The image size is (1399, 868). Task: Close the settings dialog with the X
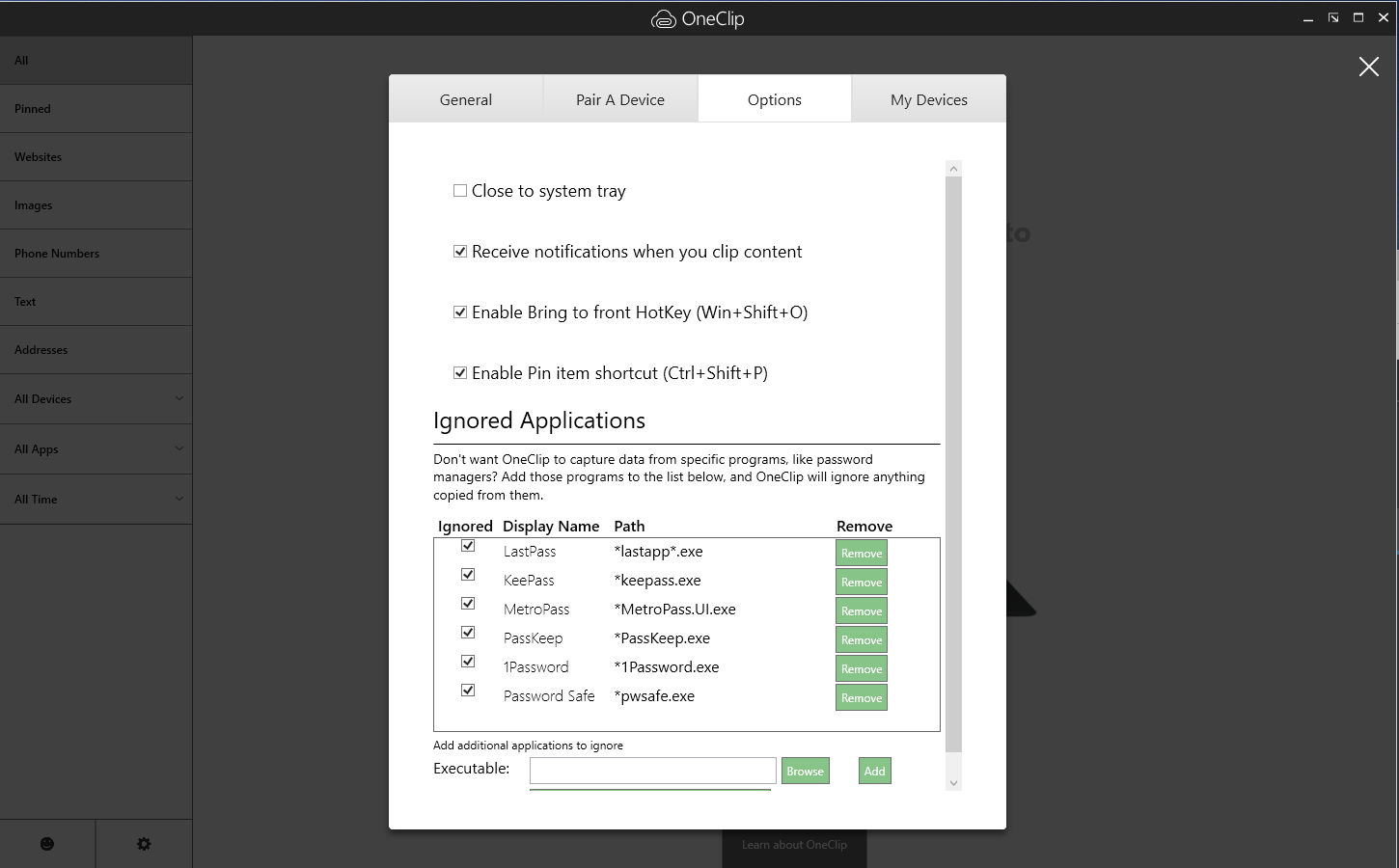pyautogui.click(x=1368, y=67)
